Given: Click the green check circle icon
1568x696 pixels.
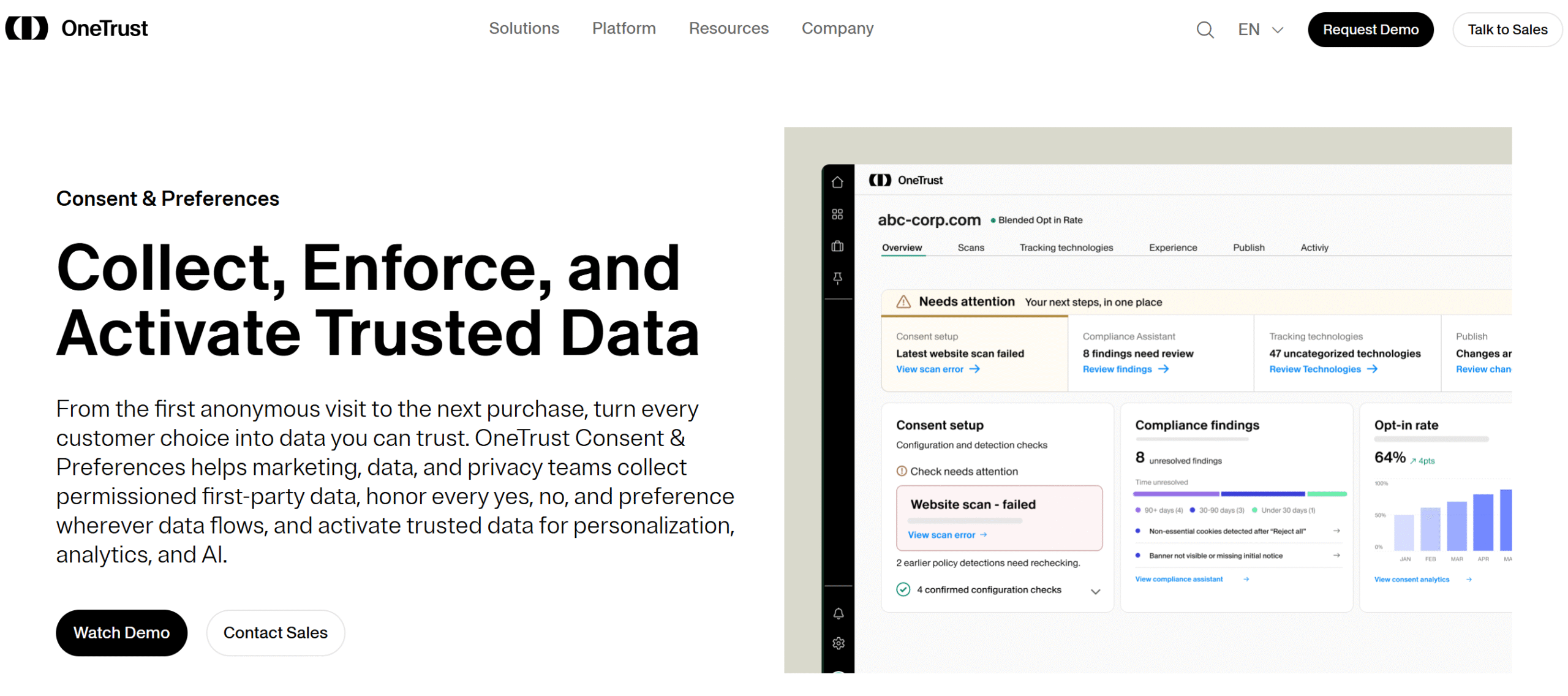Looking at the screenshot, I should tap(902, 589).
